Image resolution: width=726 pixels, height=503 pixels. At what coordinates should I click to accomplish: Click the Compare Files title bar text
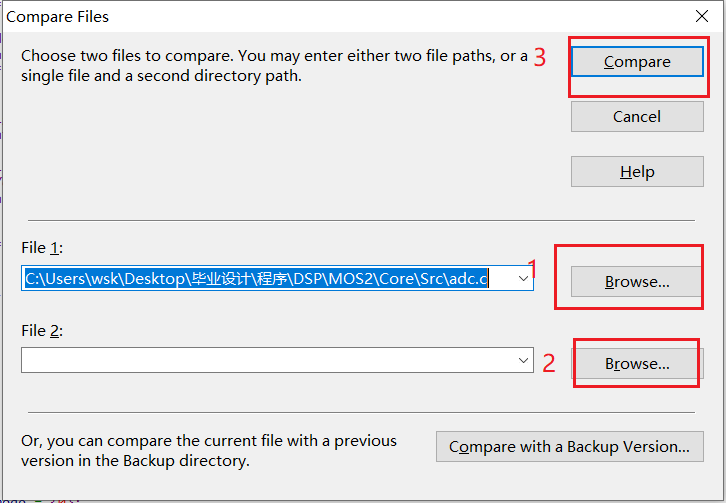[57, 17]
